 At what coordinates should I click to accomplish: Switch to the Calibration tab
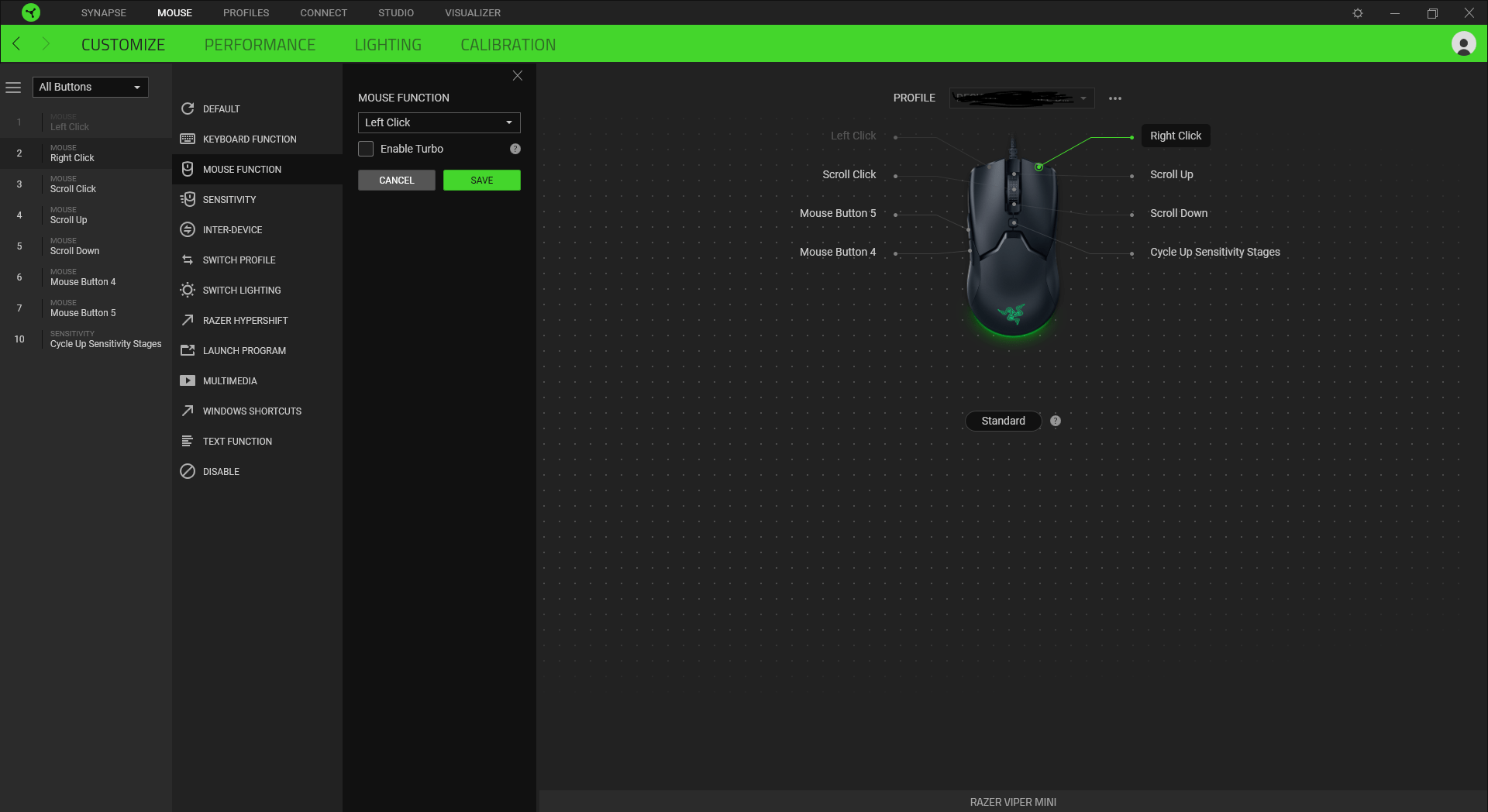(508, 45)
